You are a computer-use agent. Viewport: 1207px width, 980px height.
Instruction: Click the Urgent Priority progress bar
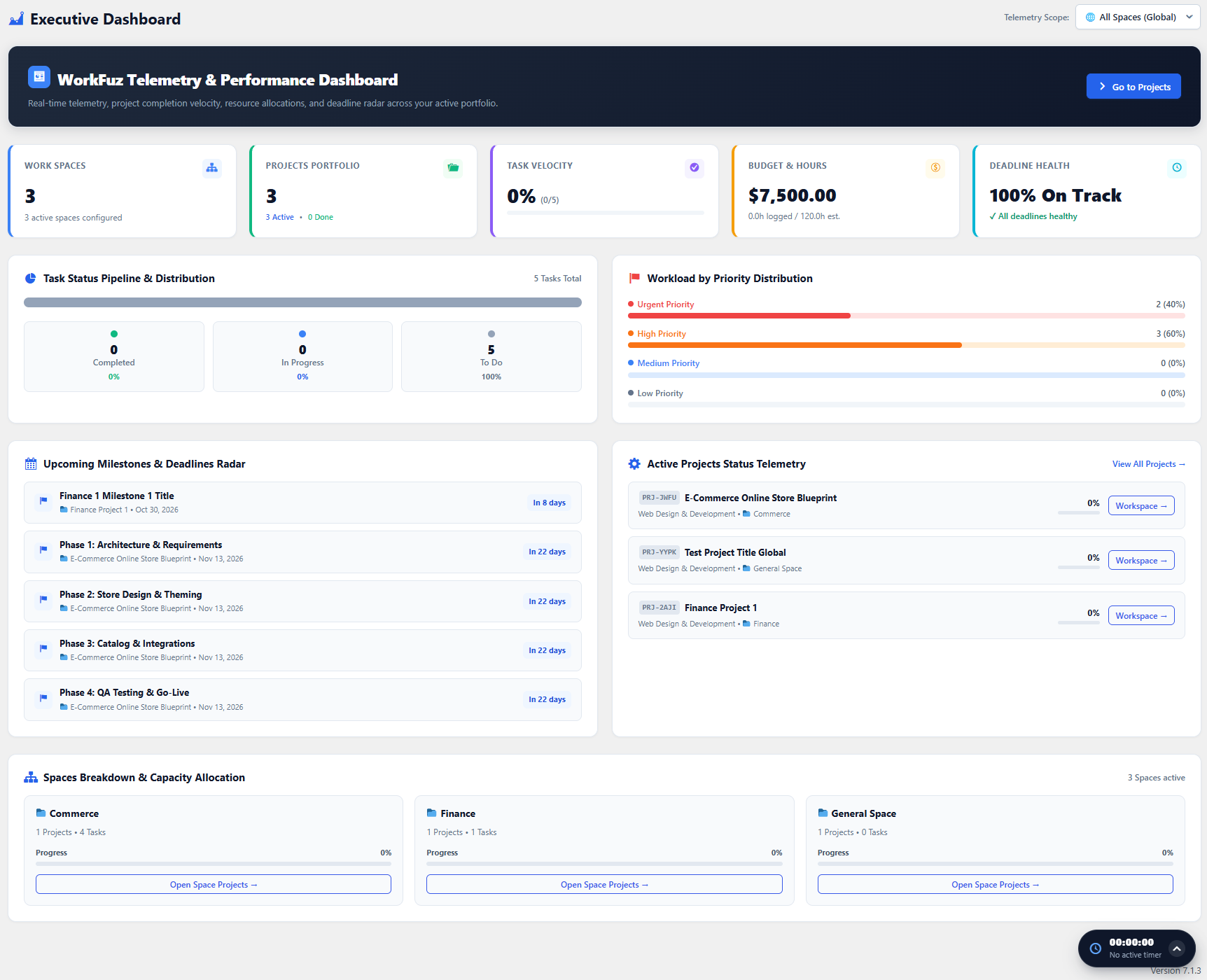[907, 316]
